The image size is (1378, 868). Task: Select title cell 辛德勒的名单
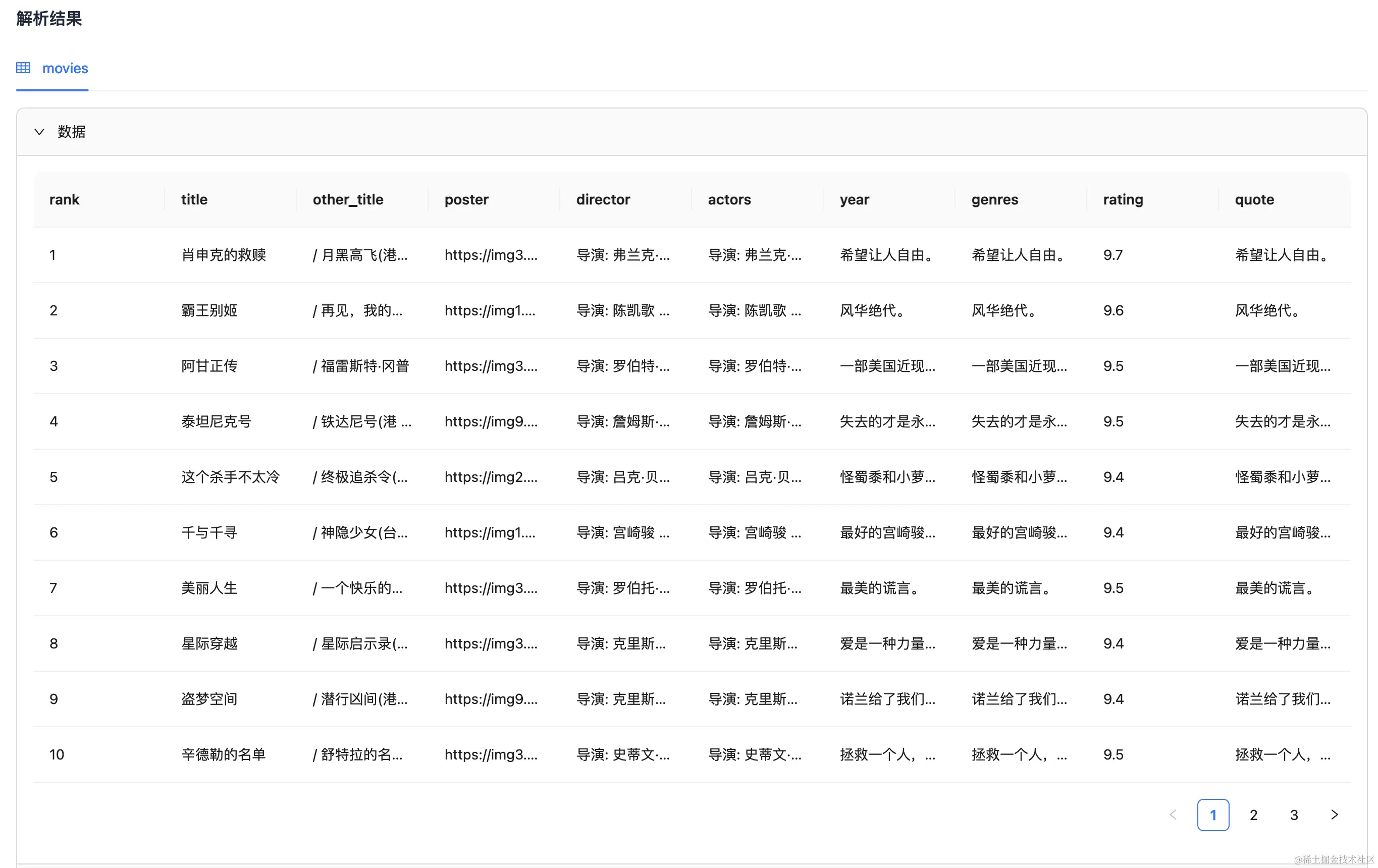[x=223, y=755]
